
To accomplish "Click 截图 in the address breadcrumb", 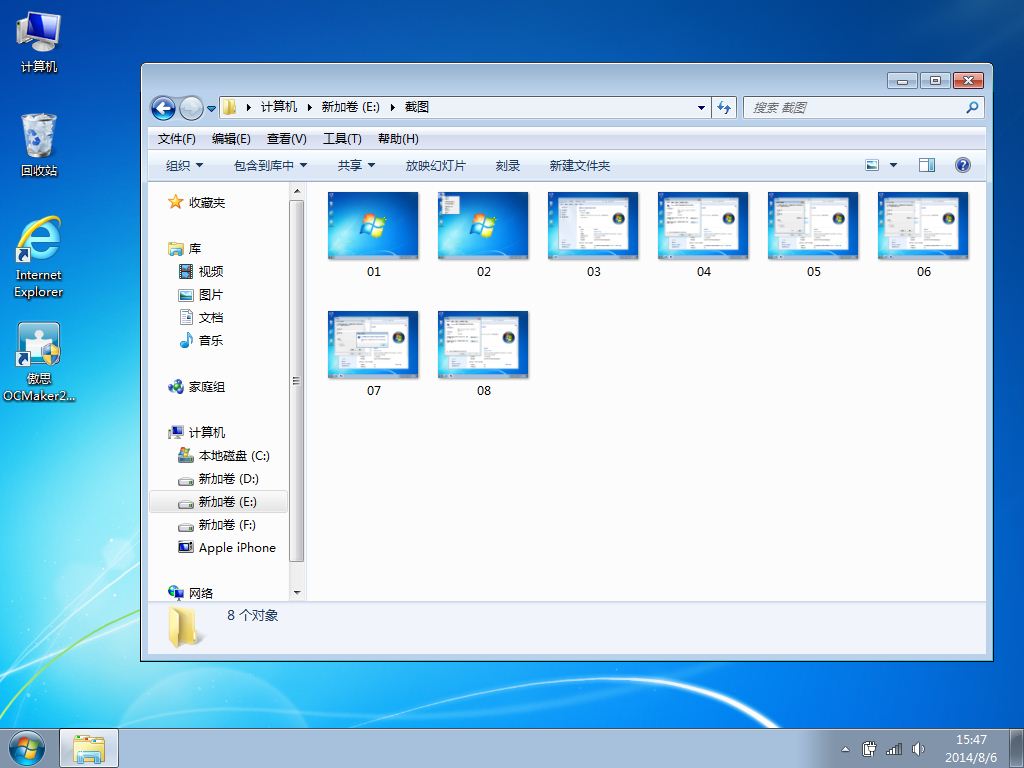I will (x=417, y=107).
